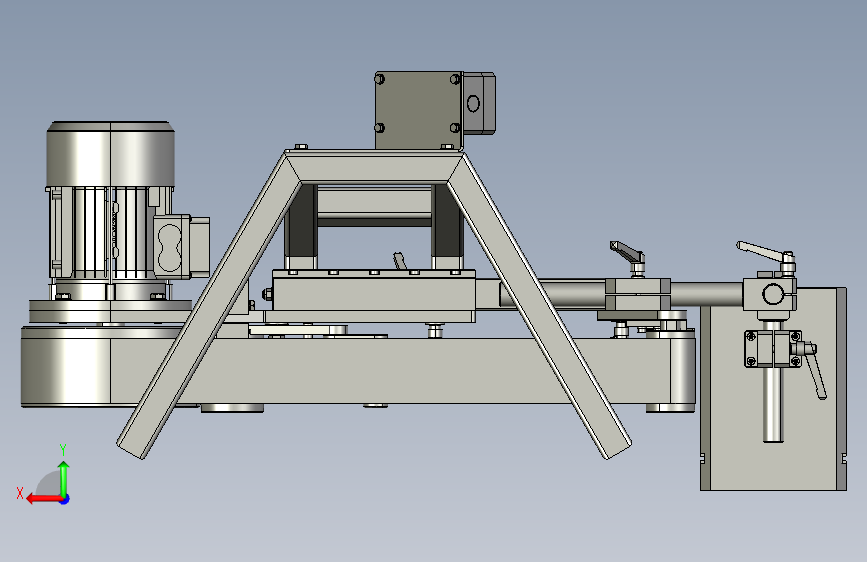Pick the dark clamping lever on the shaft clamp
Image resolution: width=867 pixels, height=562 pixels.
click(x=627, y=253)
